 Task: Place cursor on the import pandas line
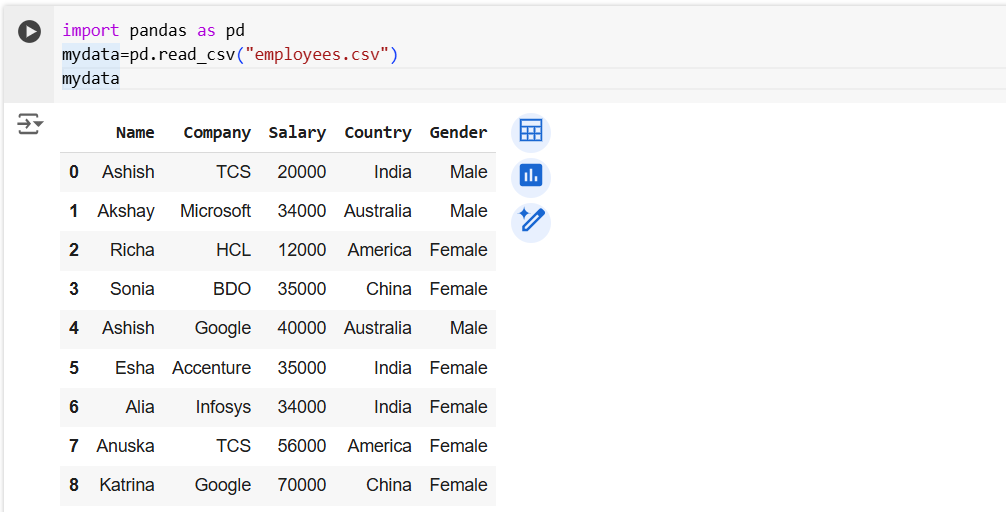[153, 31]
